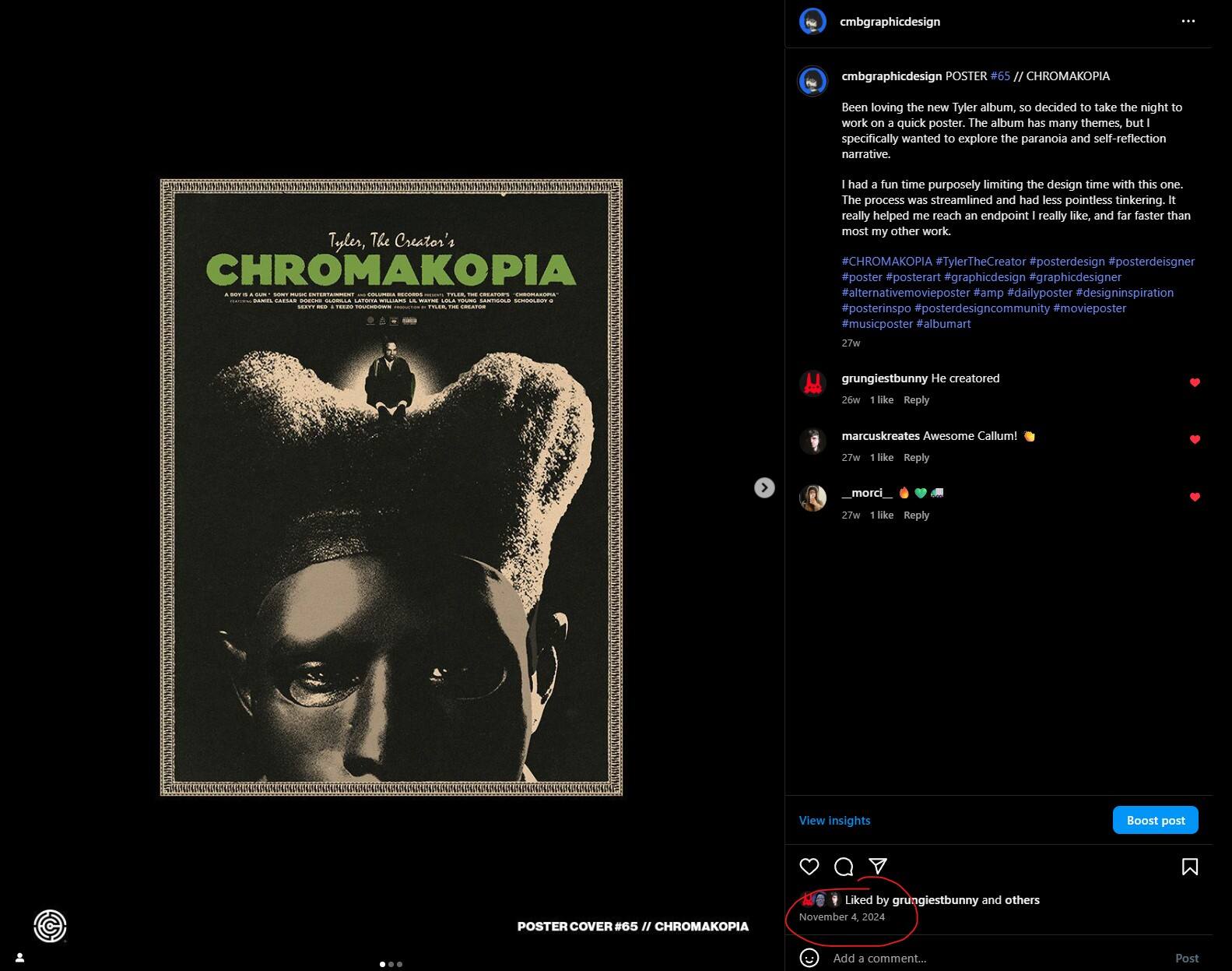Open the three-dot more options menu
Viewport: 1232px width, 971px height.
coord(1188,21)
